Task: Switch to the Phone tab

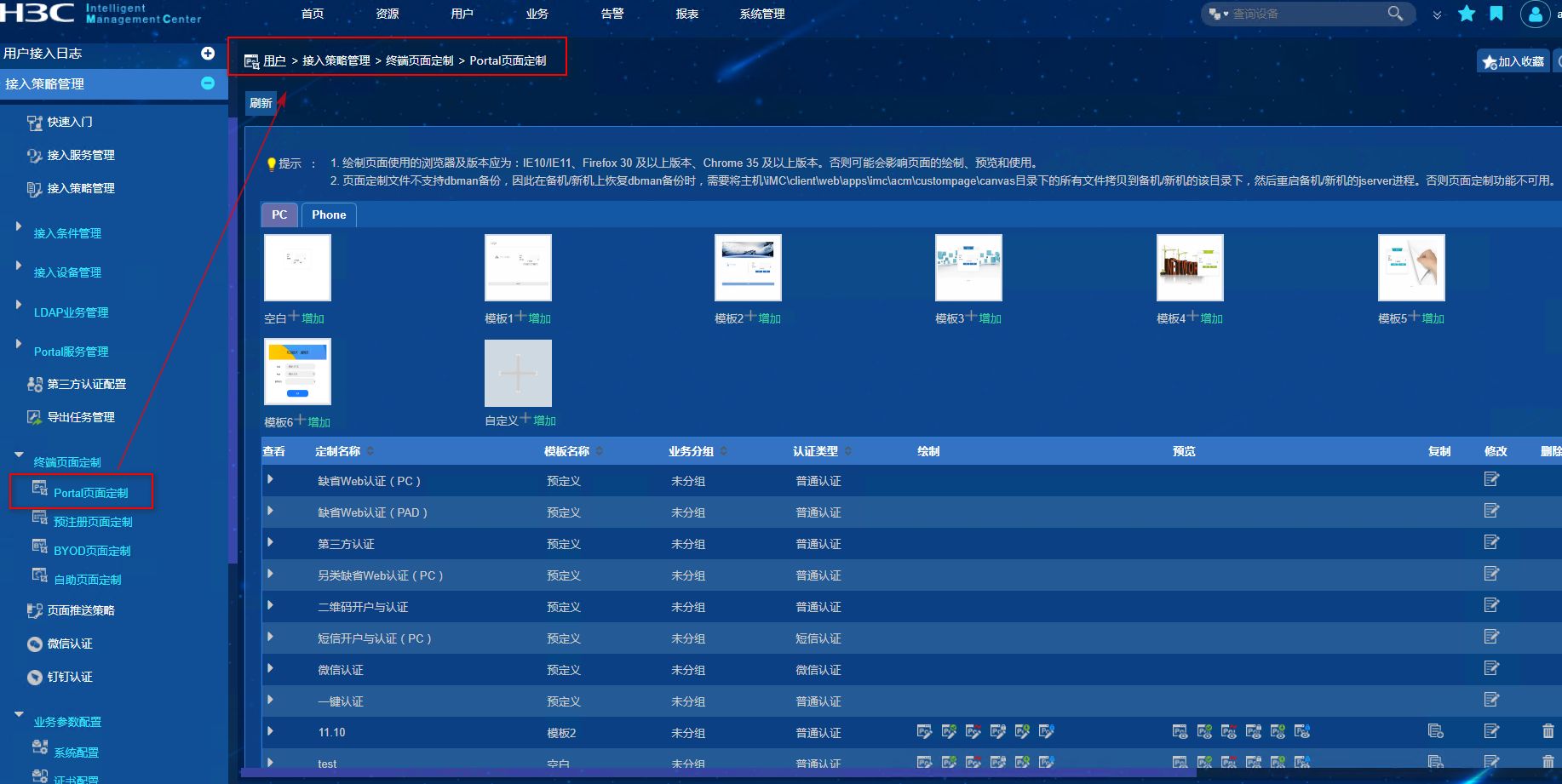Action: click(x=329, y=215)
